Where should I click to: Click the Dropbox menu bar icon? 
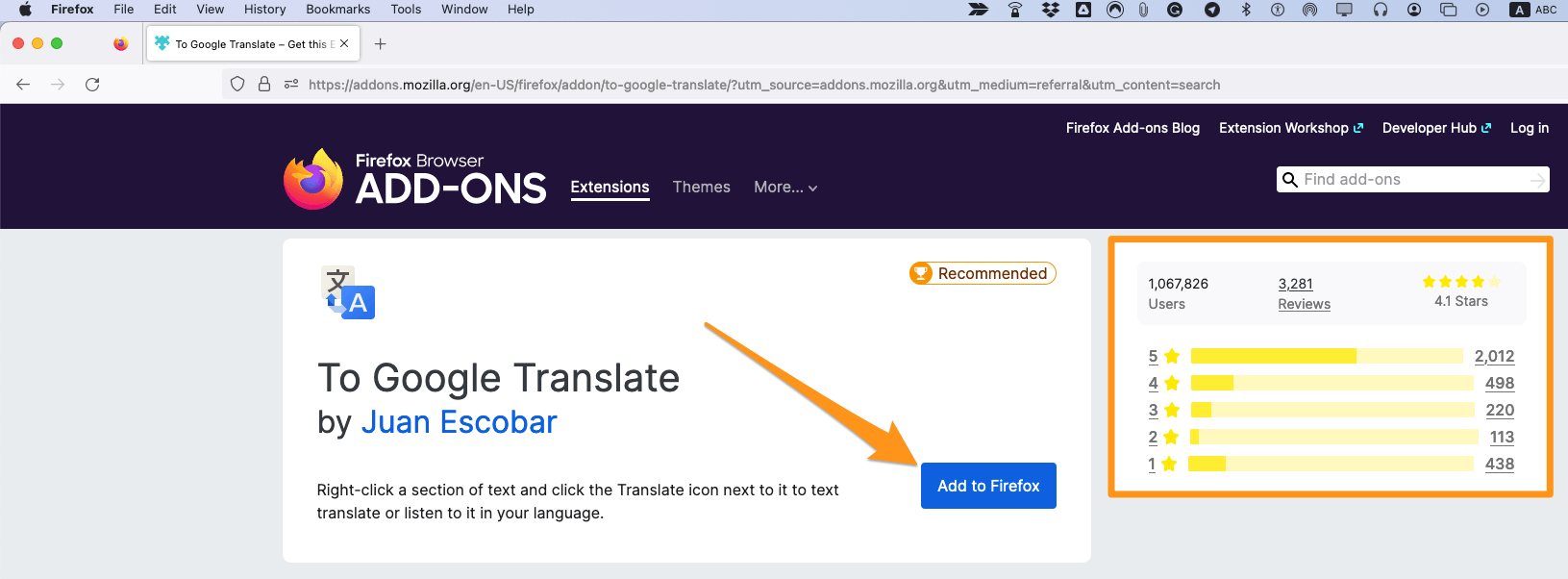point(1051,10)
